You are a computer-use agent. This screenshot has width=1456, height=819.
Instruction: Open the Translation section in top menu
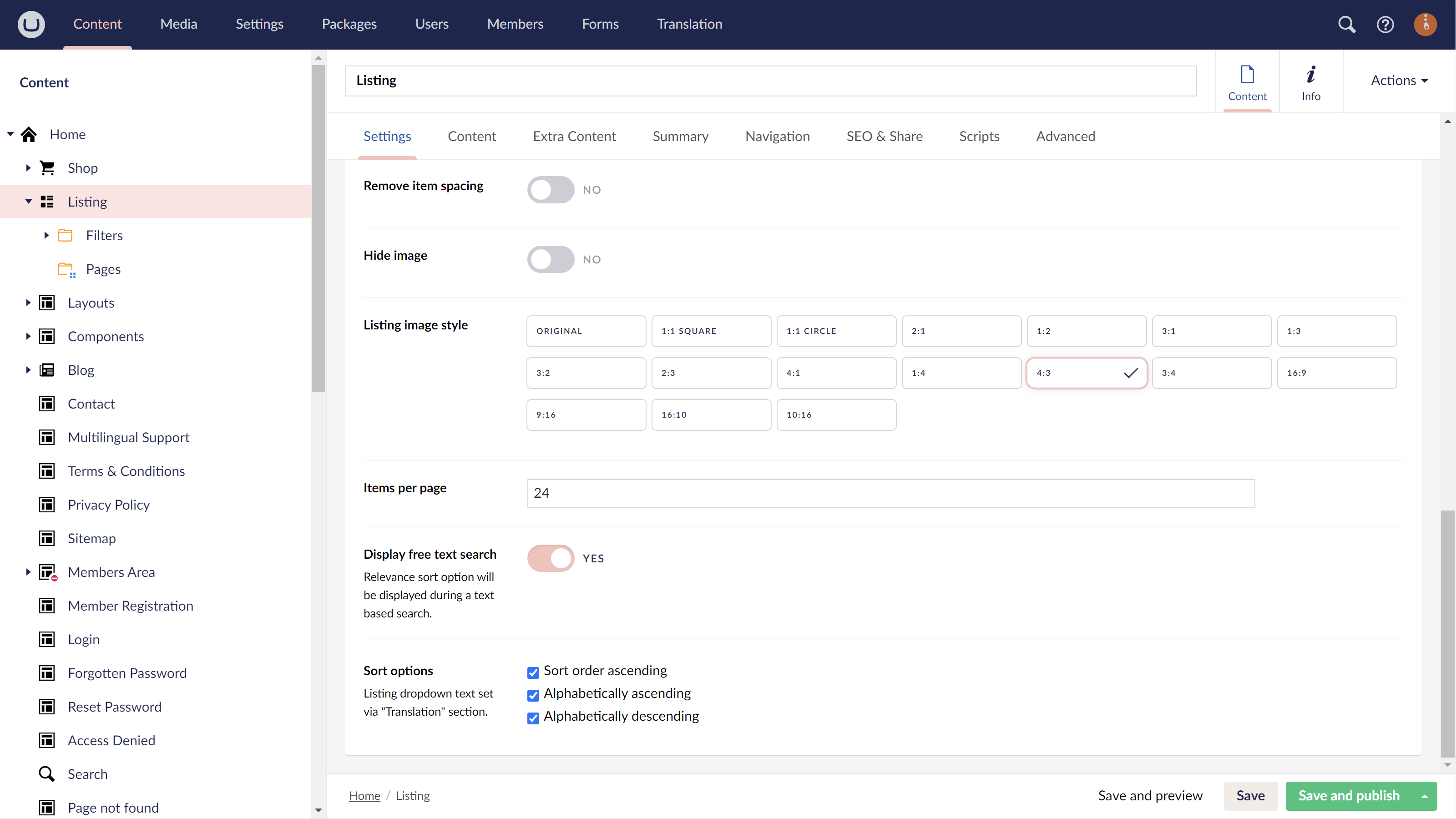click(x=690, y=24)
